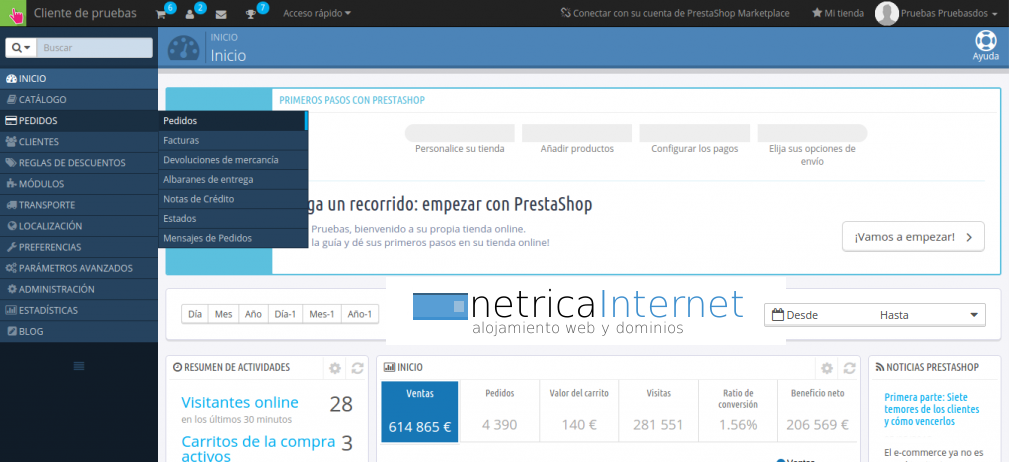Refresh the Inicio chart panel
This screenshot has width=1009, height=462.
click(x=849, y=368)
